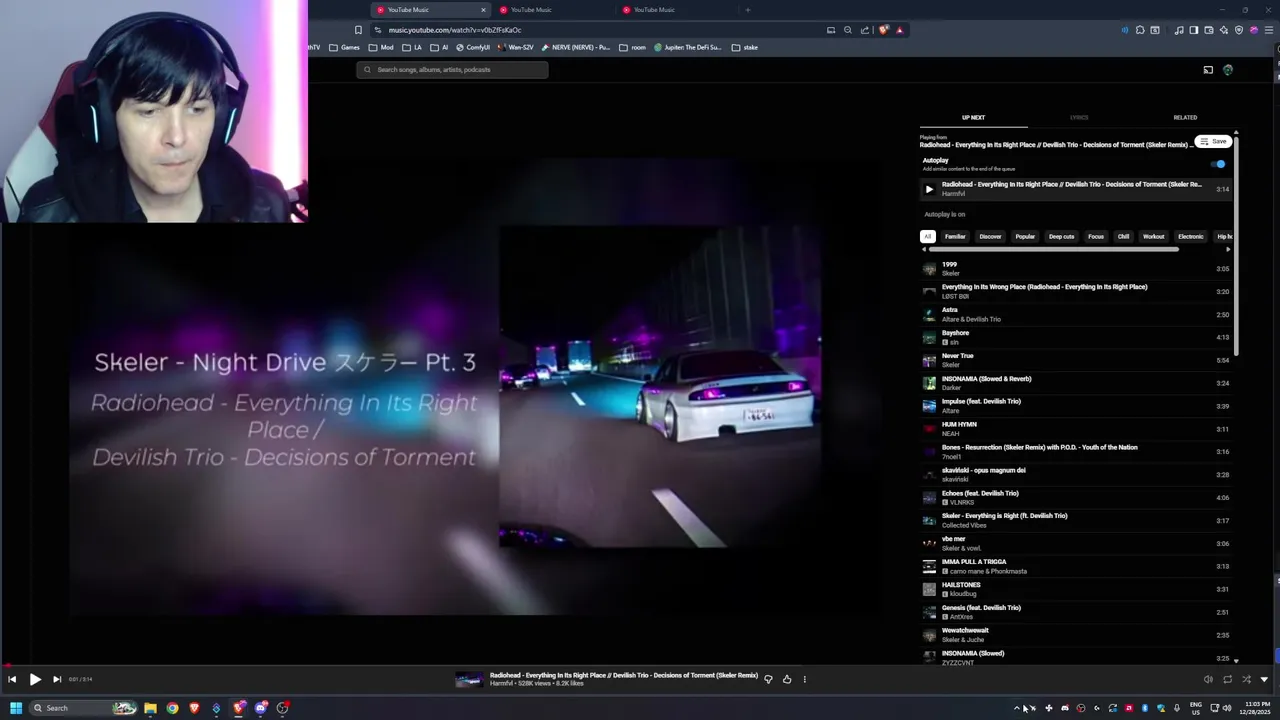Play '1999' by Skeler from the queue
The width and height of the screenshot is (1280, 720).
(1075, 269)
